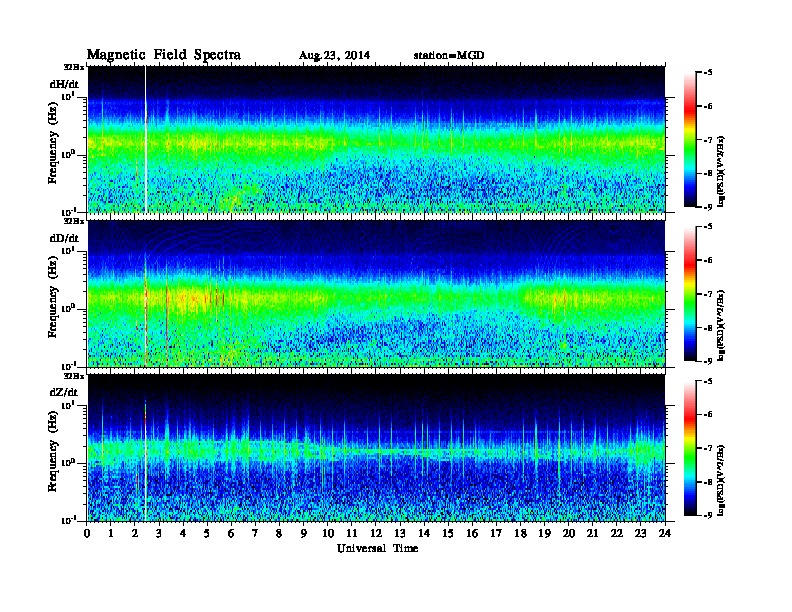Click the dH/dt spectrogram plot area
The image size is (792, 612).
pos(376,139)
